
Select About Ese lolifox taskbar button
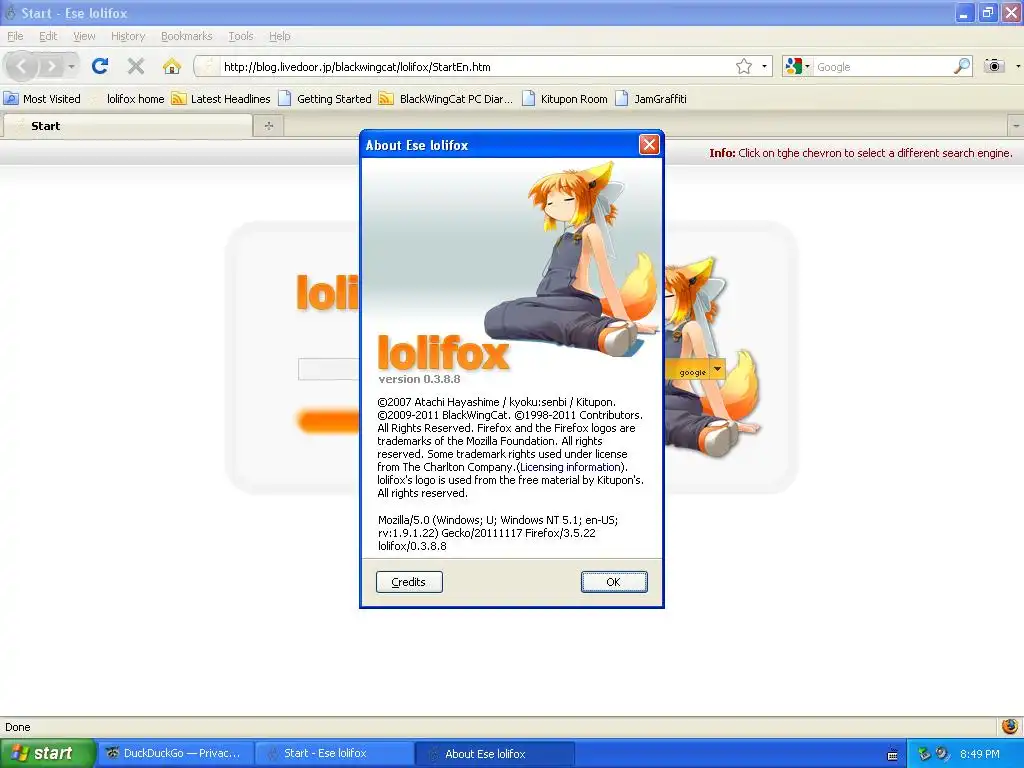click(494, 754)
